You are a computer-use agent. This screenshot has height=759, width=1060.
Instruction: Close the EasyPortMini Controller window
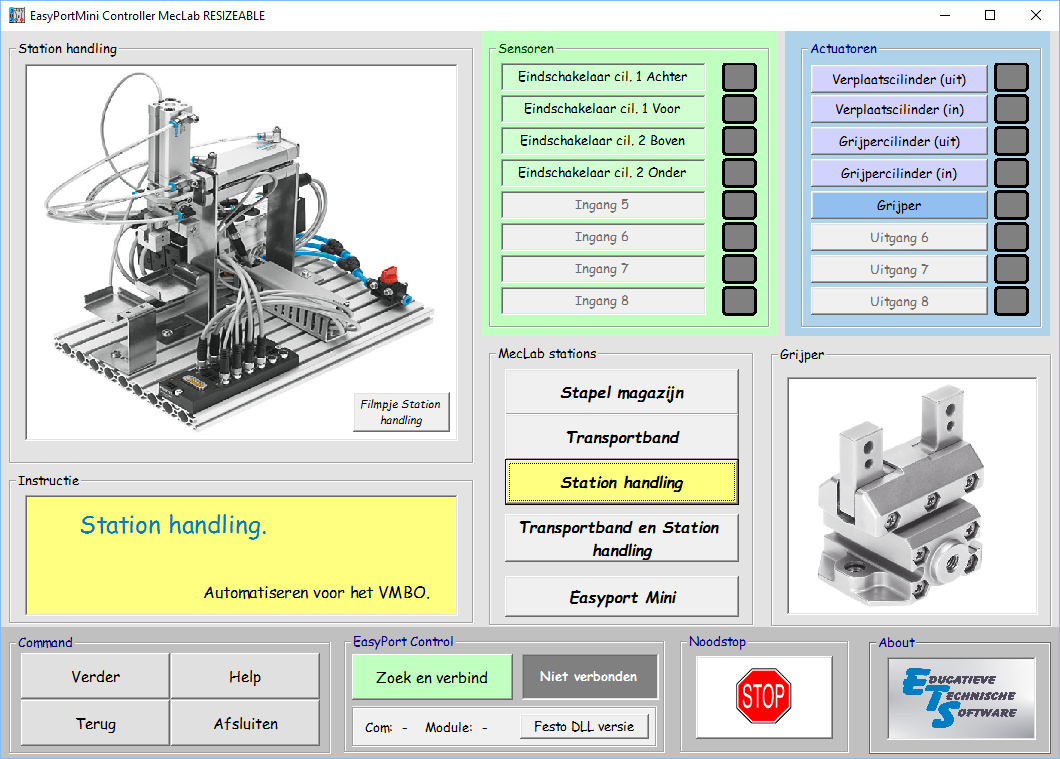coord(1036,16)
